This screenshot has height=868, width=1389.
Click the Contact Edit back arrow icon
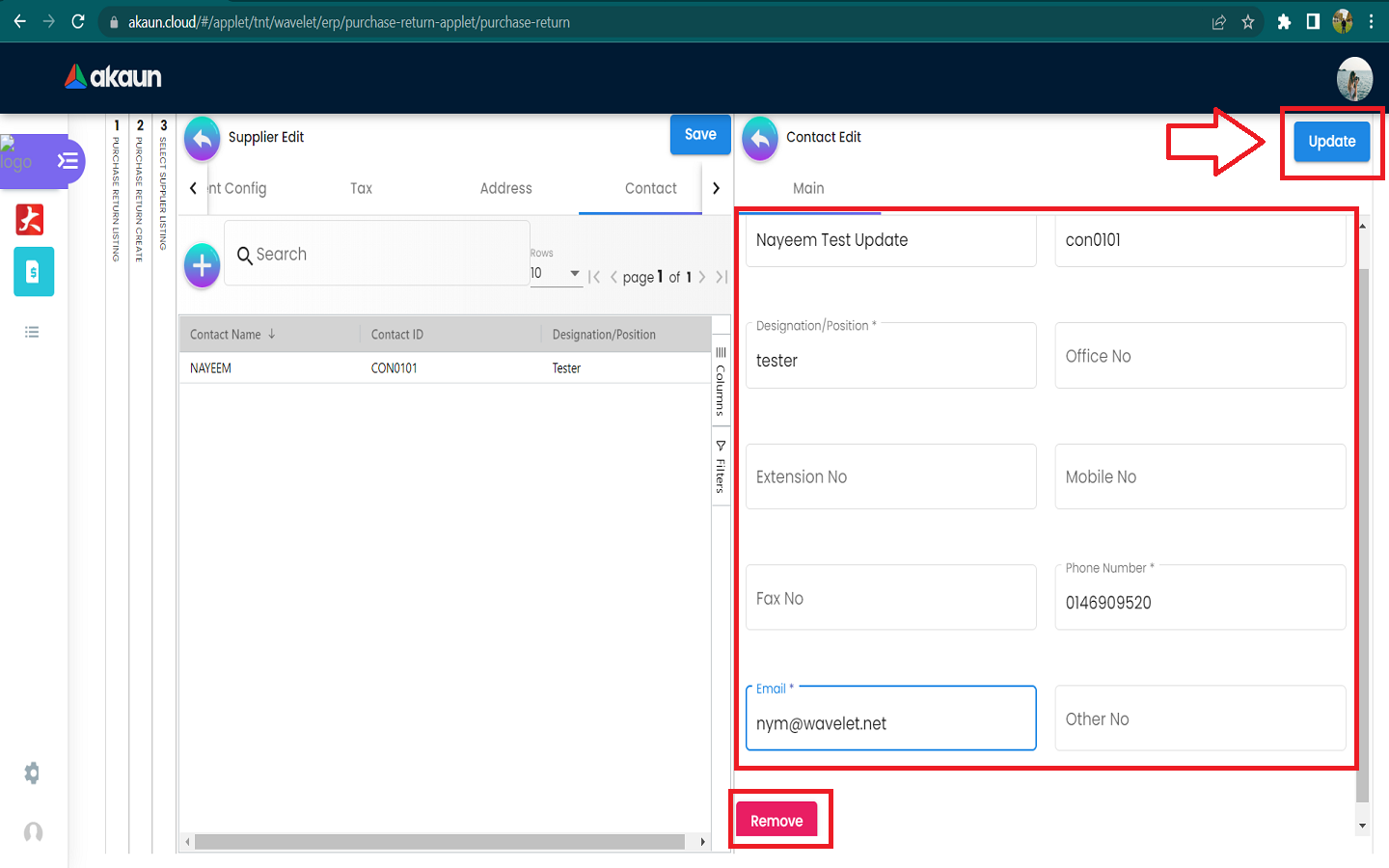[x=760, y=139]
